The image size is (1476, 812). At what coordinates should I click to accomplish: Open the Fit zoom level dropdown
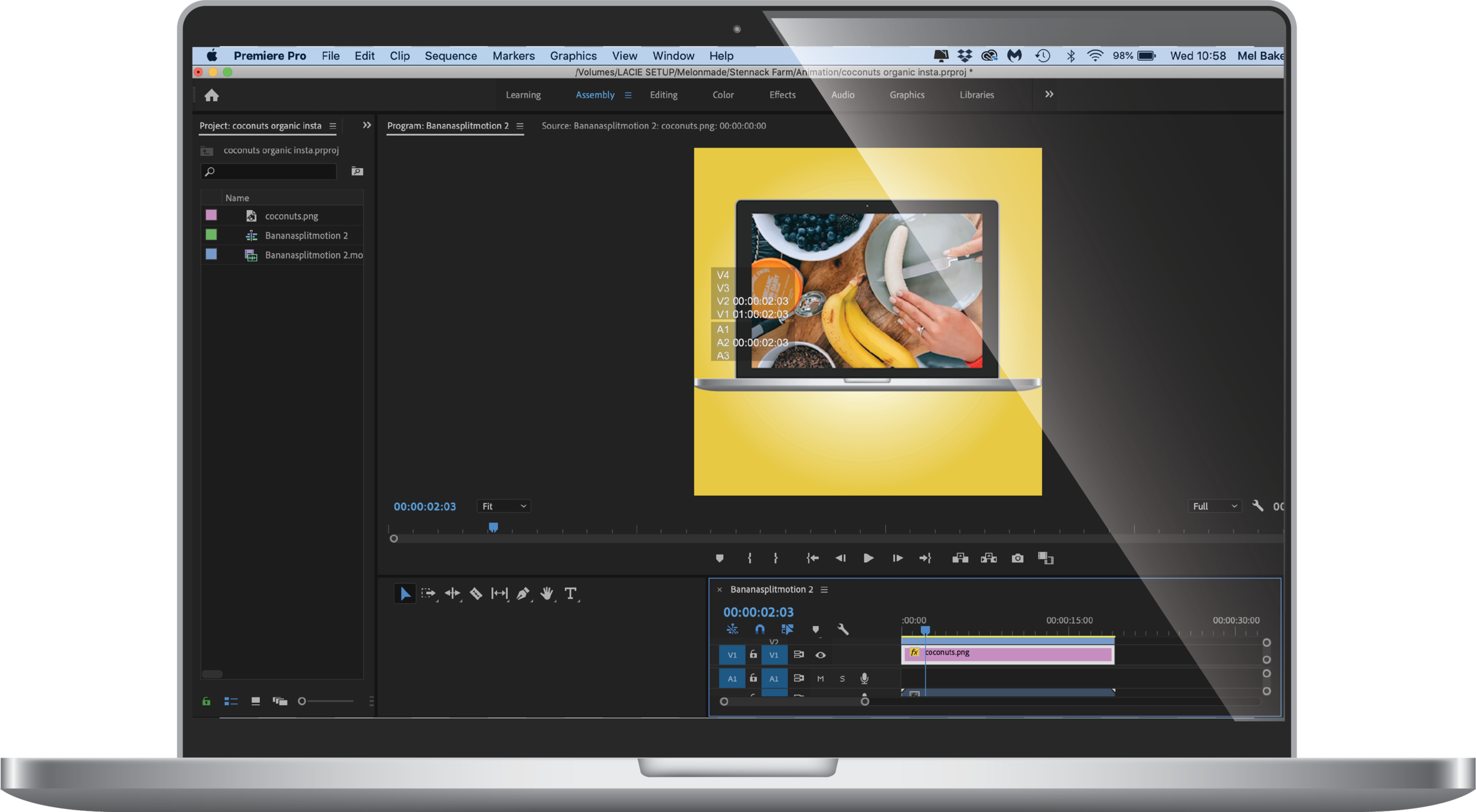pyautogui.click(x=504, y=506)
